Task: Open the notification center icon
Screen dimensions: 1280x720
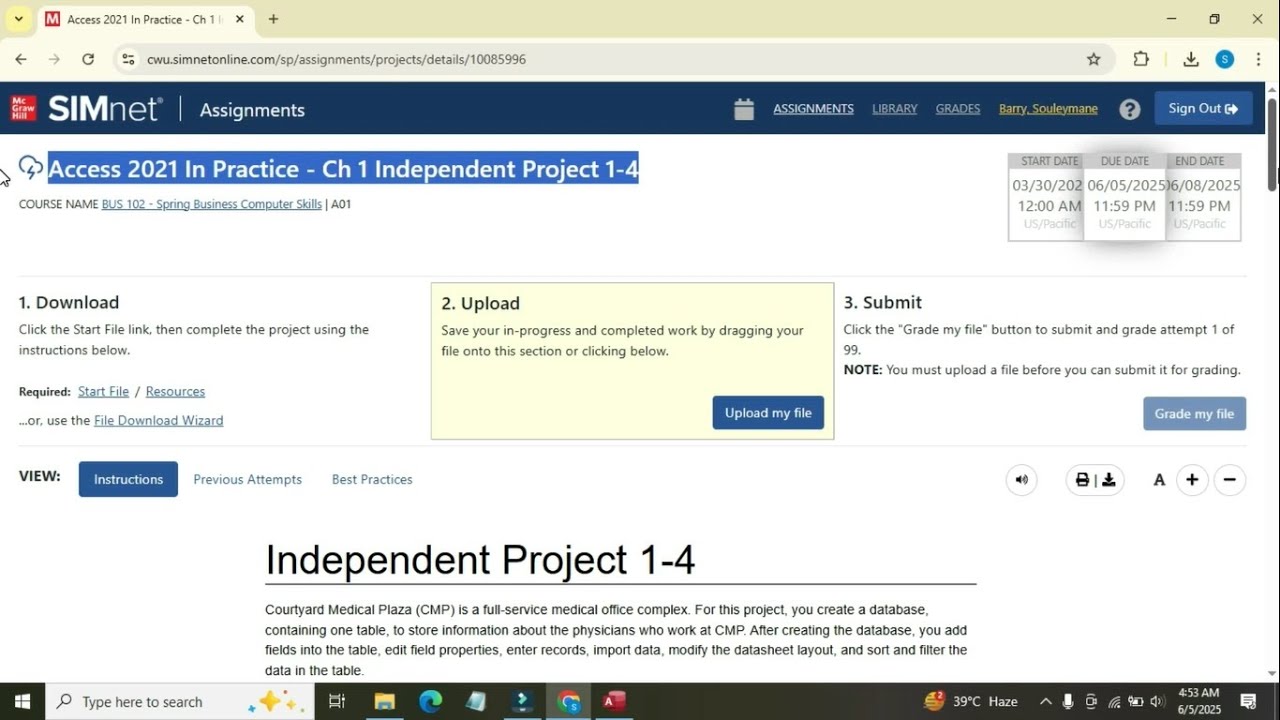Action: (1248, 701)
